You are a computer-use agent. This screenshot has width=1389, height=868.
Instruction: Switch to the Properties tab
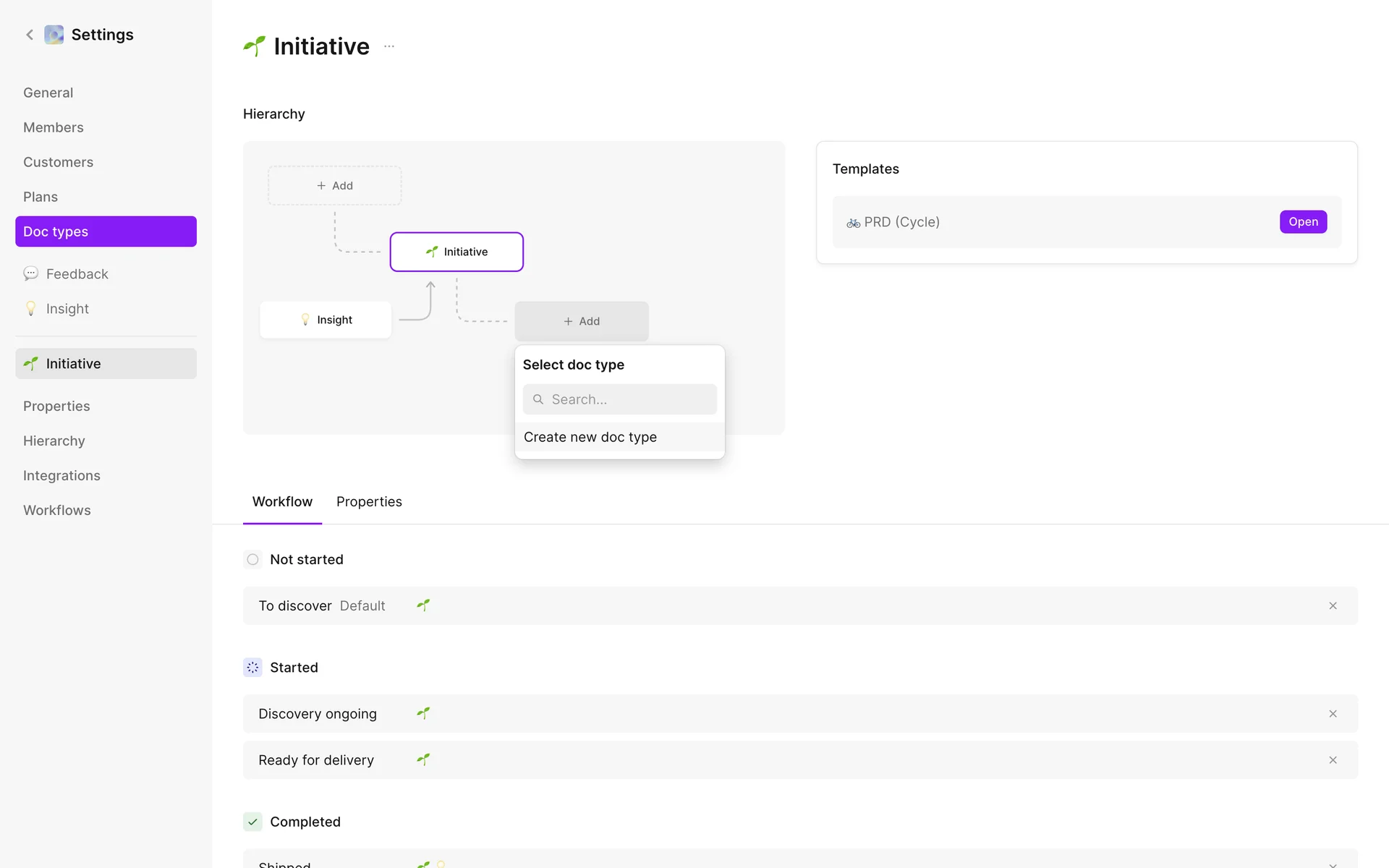(369, 502)
